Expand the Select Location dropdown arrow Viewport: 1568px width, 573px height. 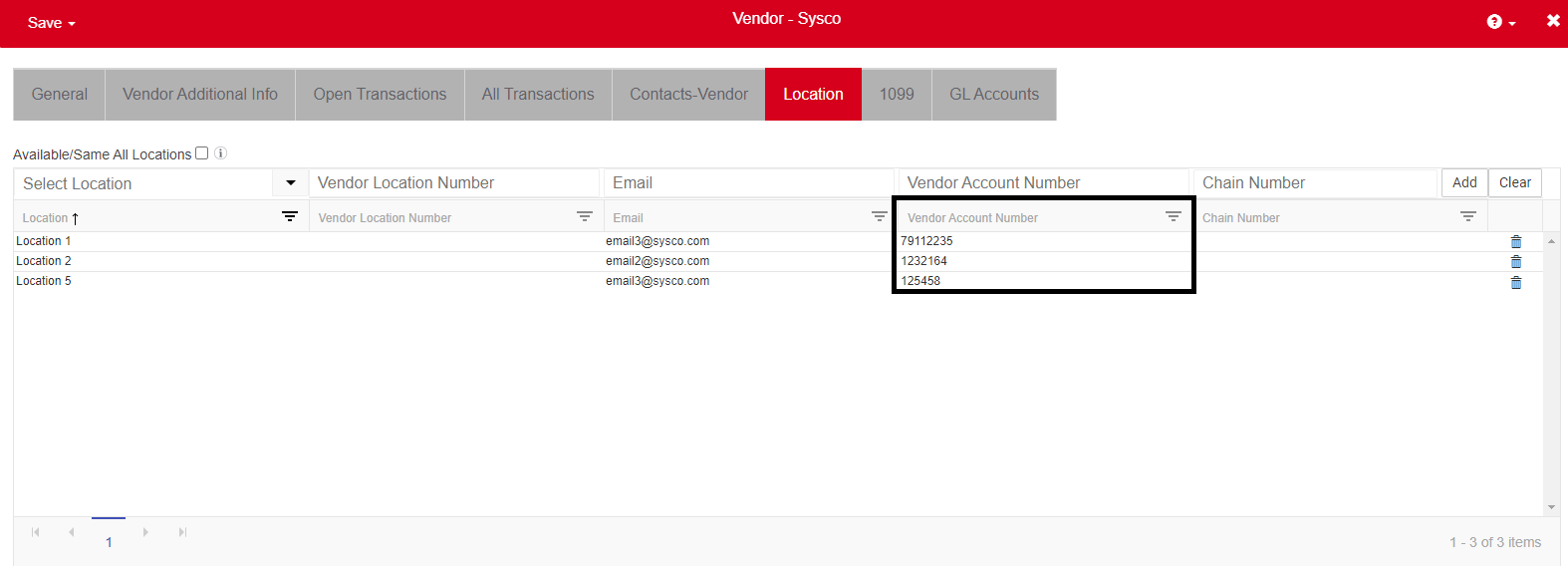290,183
